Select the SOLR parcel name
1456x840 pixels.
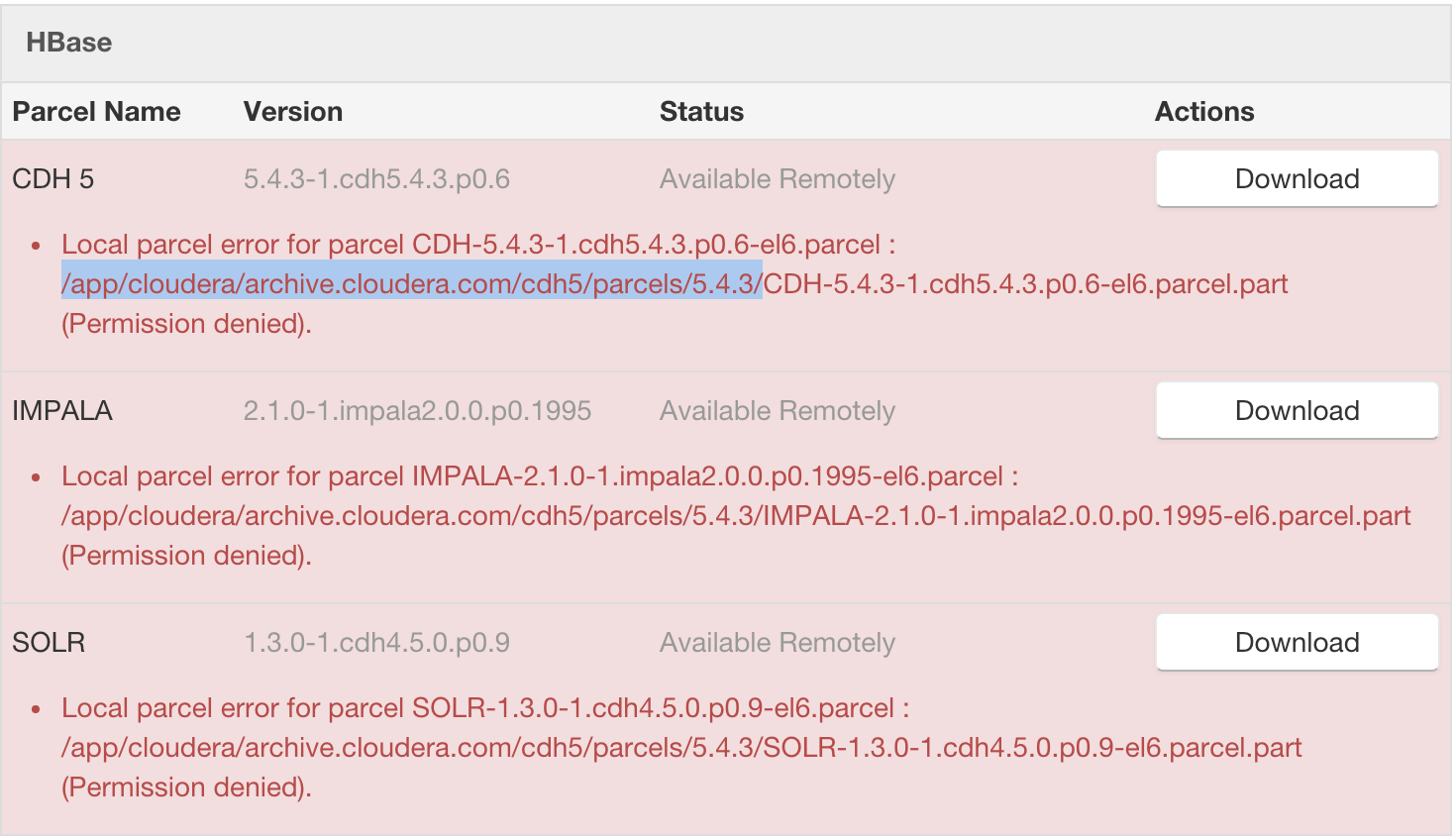tap(48, 642)
